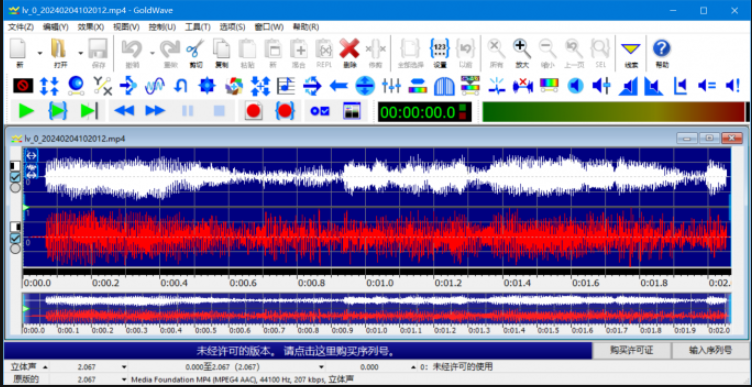Click the speaker with slider change volume icon

[x=601, y=86]
